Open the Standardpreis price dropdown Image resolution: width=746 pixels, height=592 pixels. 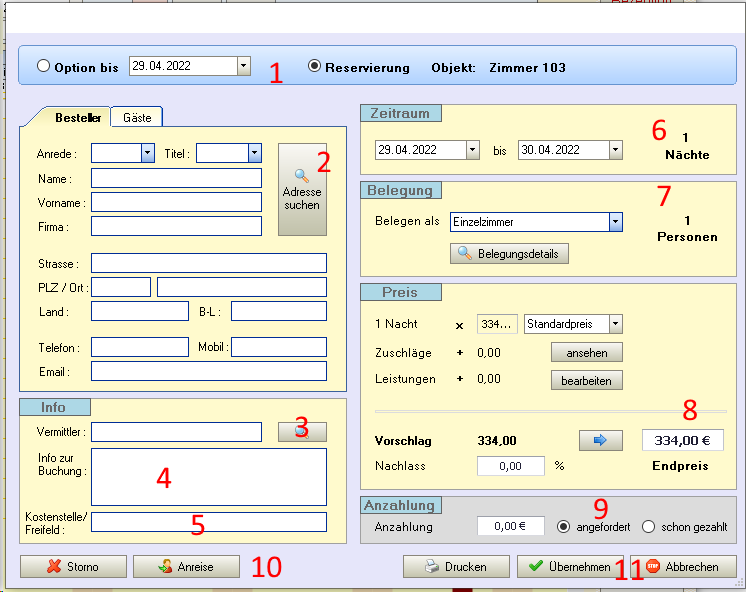[x=615, y=324]
